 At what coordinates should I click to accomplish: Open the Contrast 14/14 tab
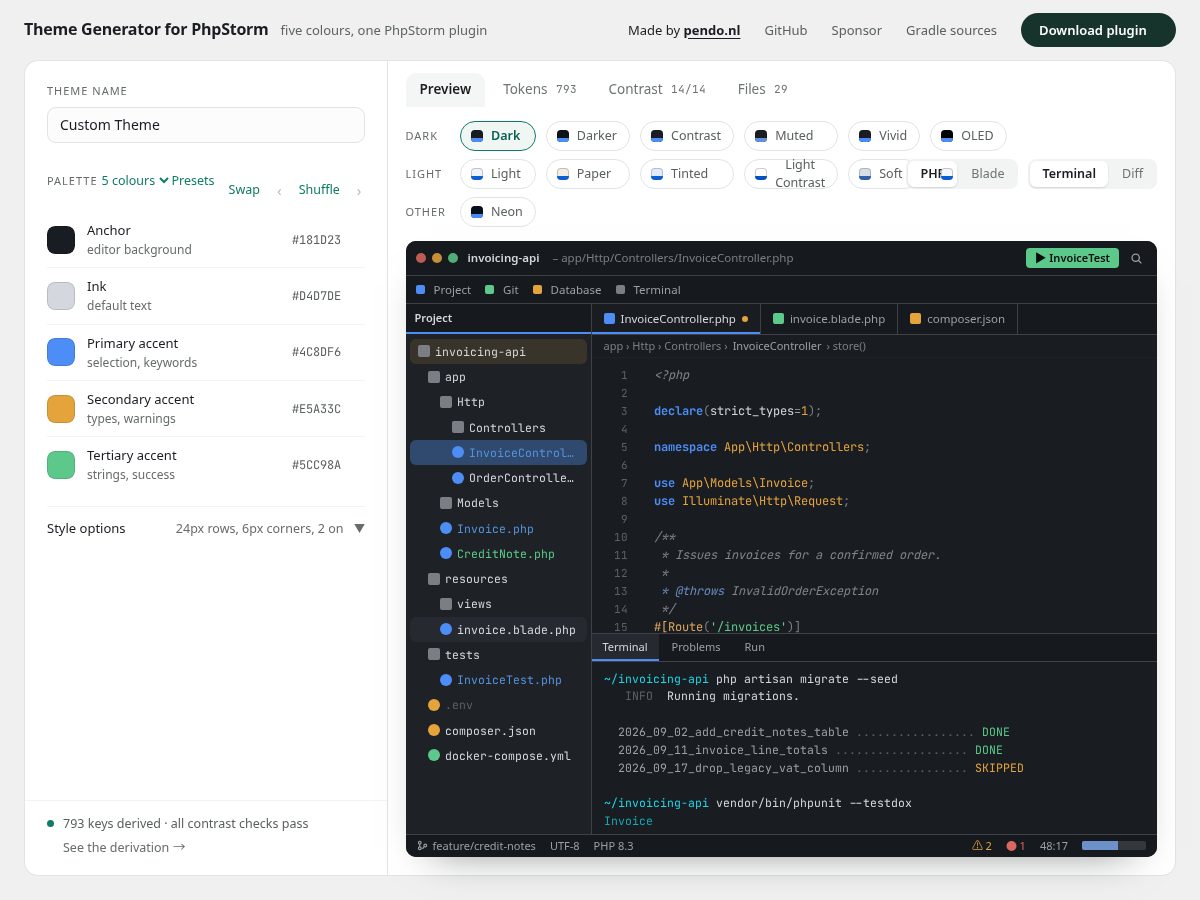pyautogui.click(x=657, y=89)
